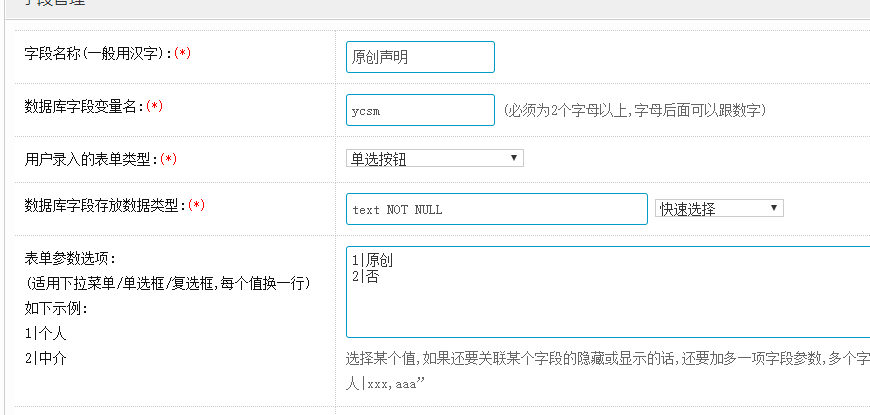Click the 字段名称 input containing 原创声明

(419, 57)
